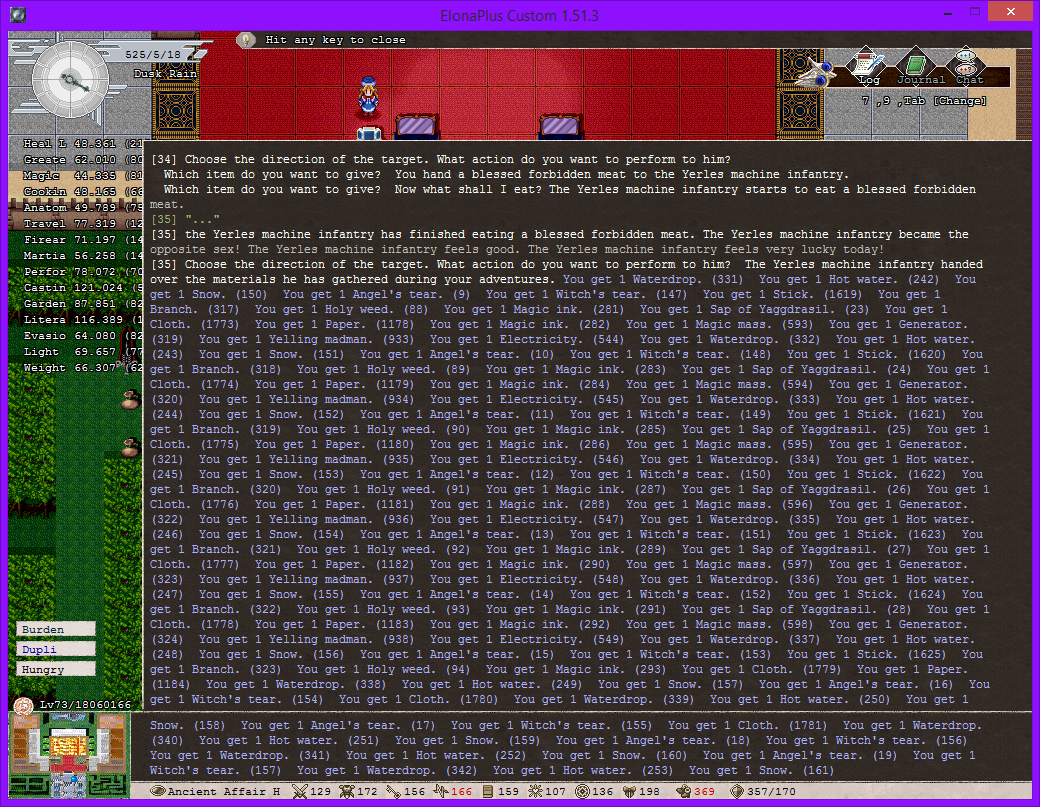Image resolution: width=1040 pixels, height=807 pixels.
Task: Click the 'Ancient Affair H' location text
Action: [224, 791]
